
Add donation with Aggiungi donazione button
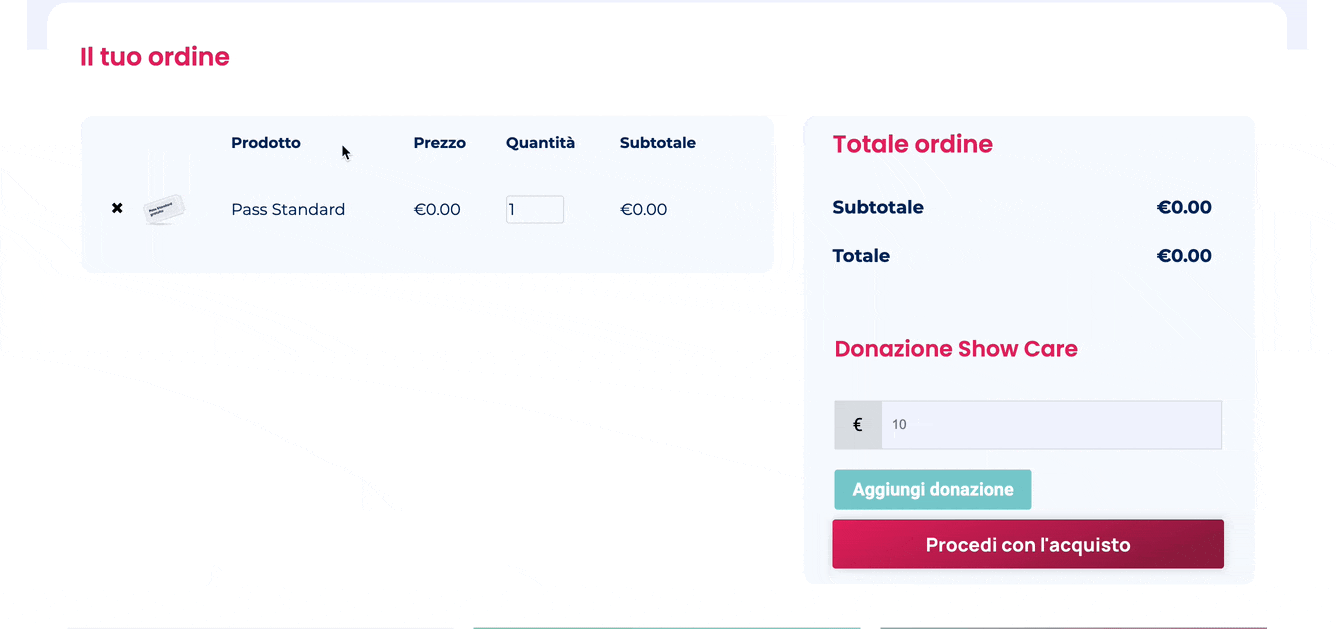[x=933, y=490]
